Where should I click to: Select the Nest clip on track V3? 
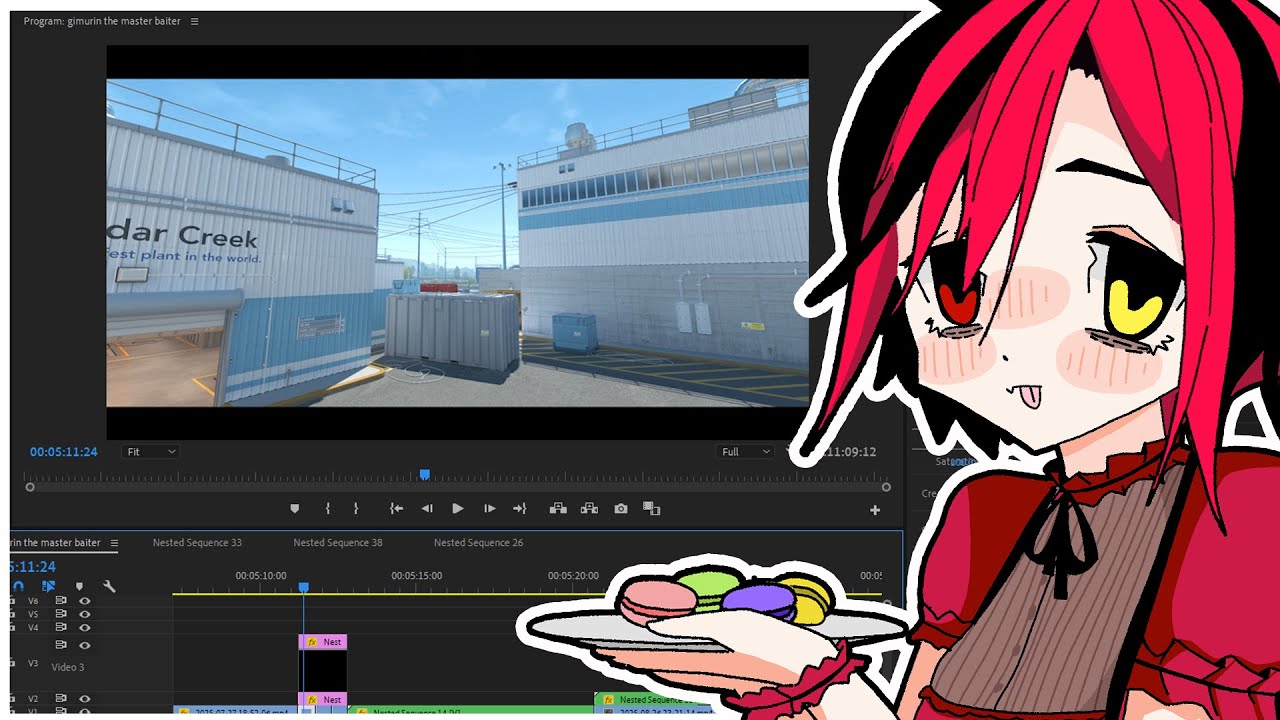click(323, 642)
